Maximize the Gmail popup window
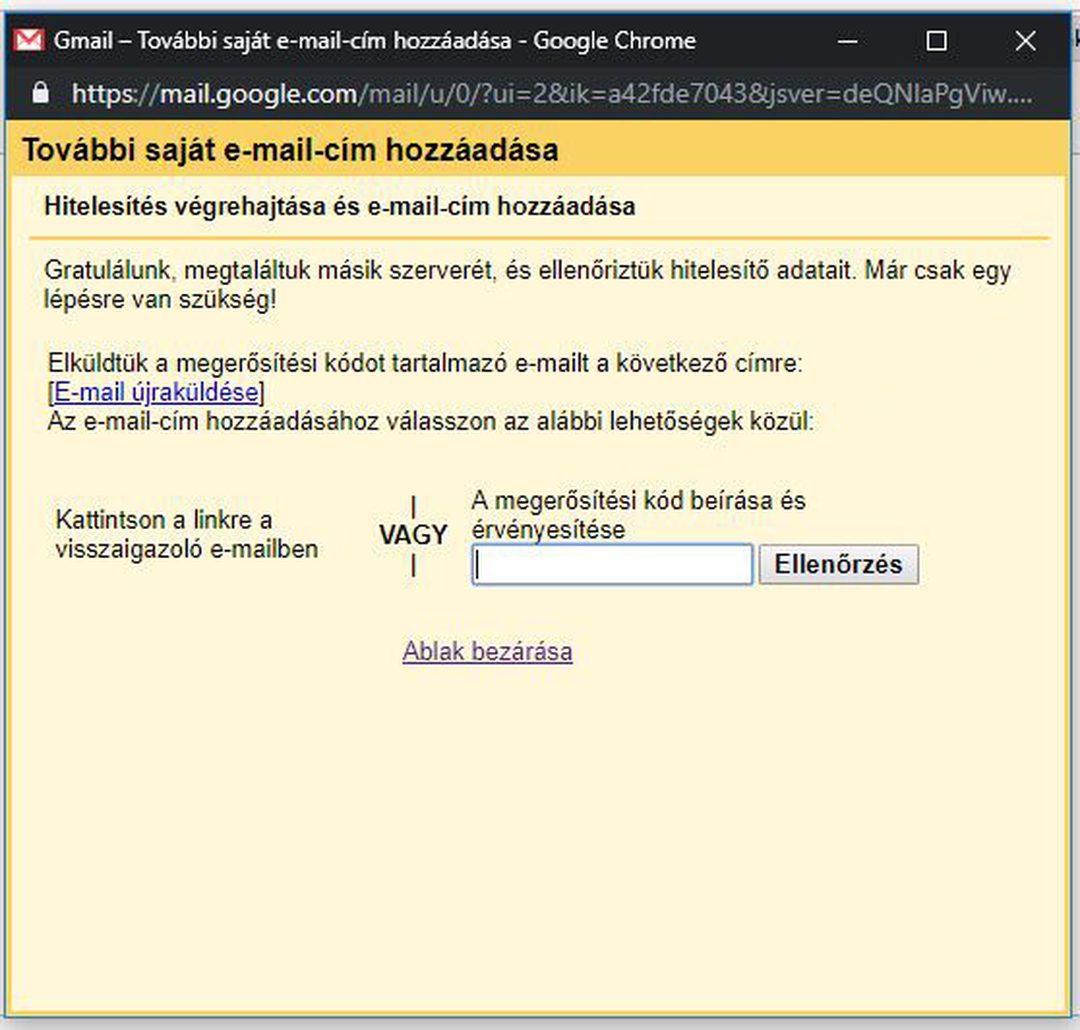Image resolution: width=1080 pixels, height=1030 pixels. pyautogui.click(x=936, y=41)
